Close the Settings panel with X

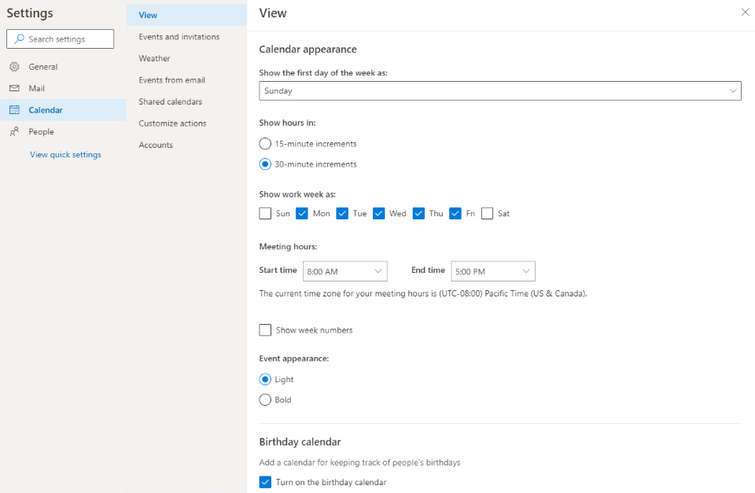pos(744,13)
